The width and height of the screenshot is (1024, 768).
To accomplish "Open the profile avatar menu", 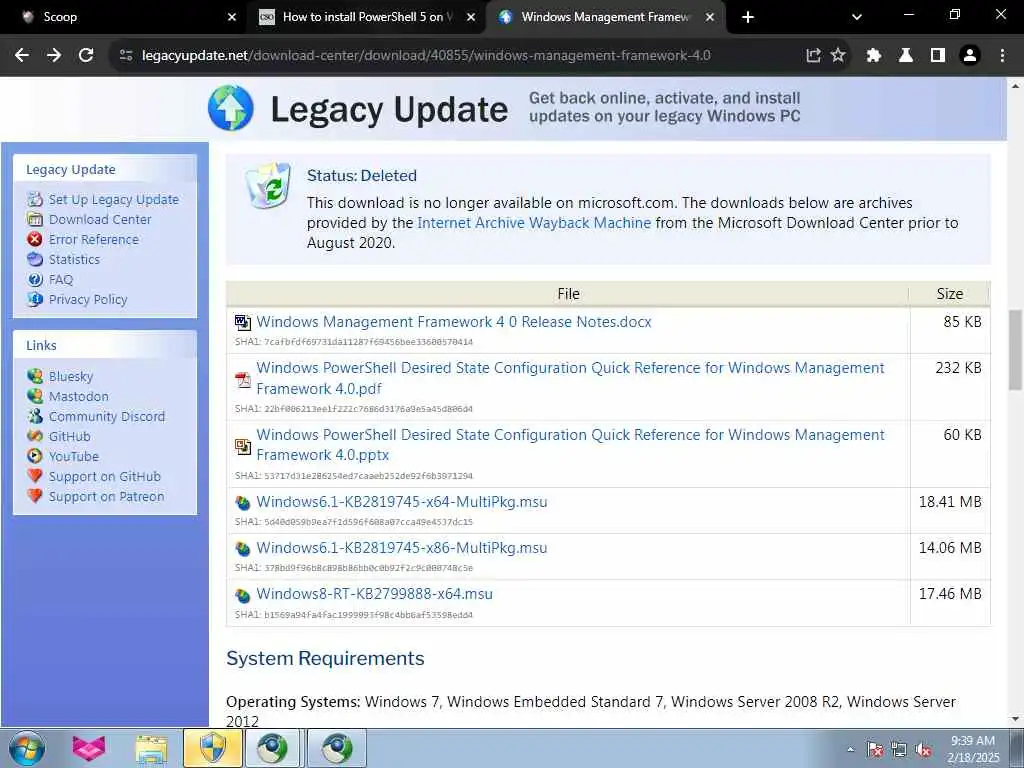I will (970, 56).
